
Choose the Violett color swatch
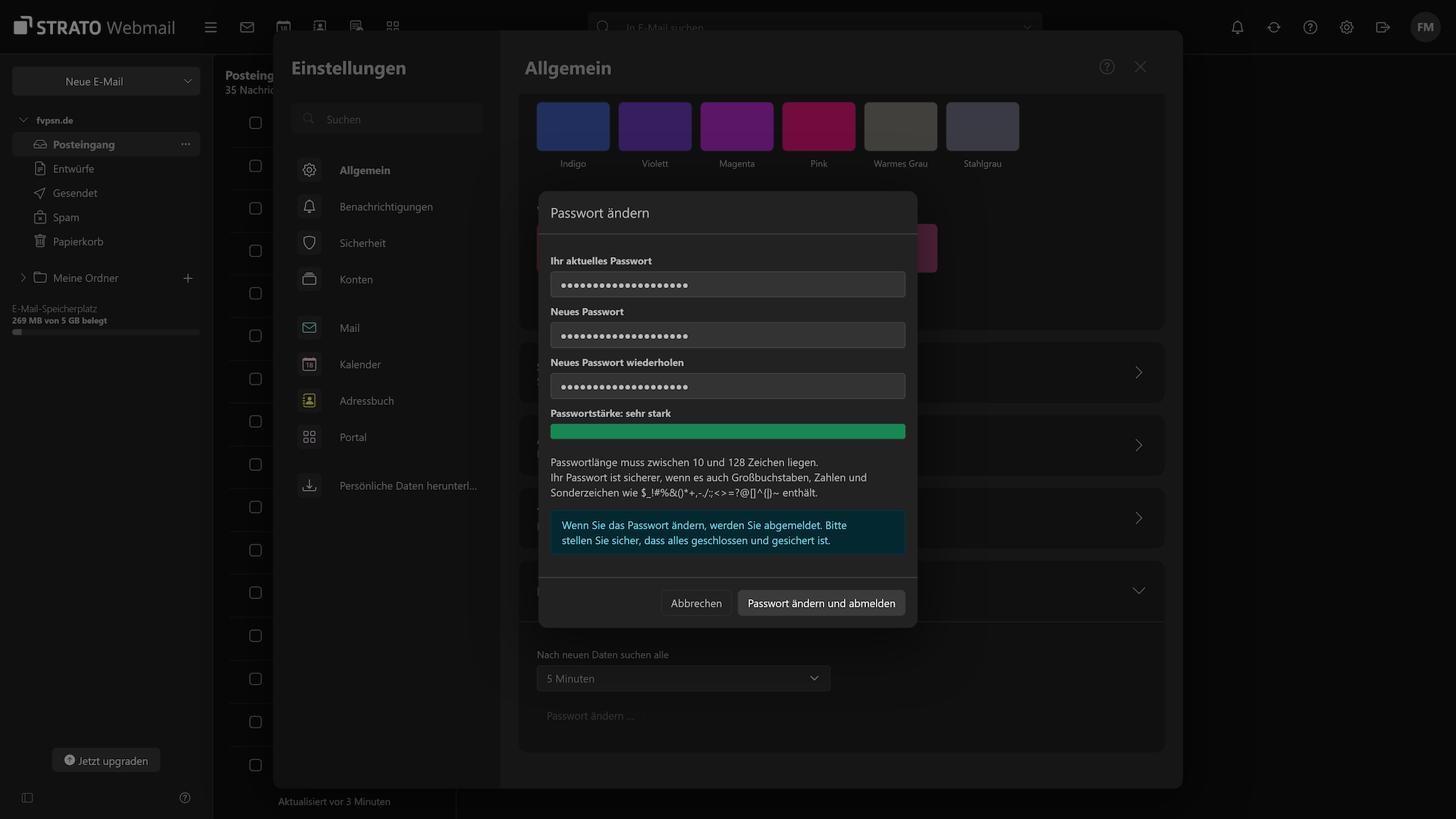(655, 127)
